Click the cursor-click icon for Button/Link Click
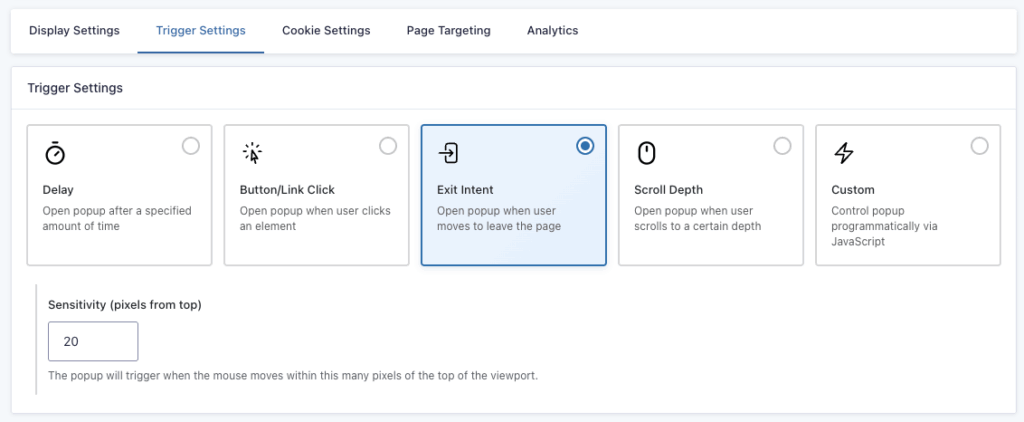 (252, 153)
